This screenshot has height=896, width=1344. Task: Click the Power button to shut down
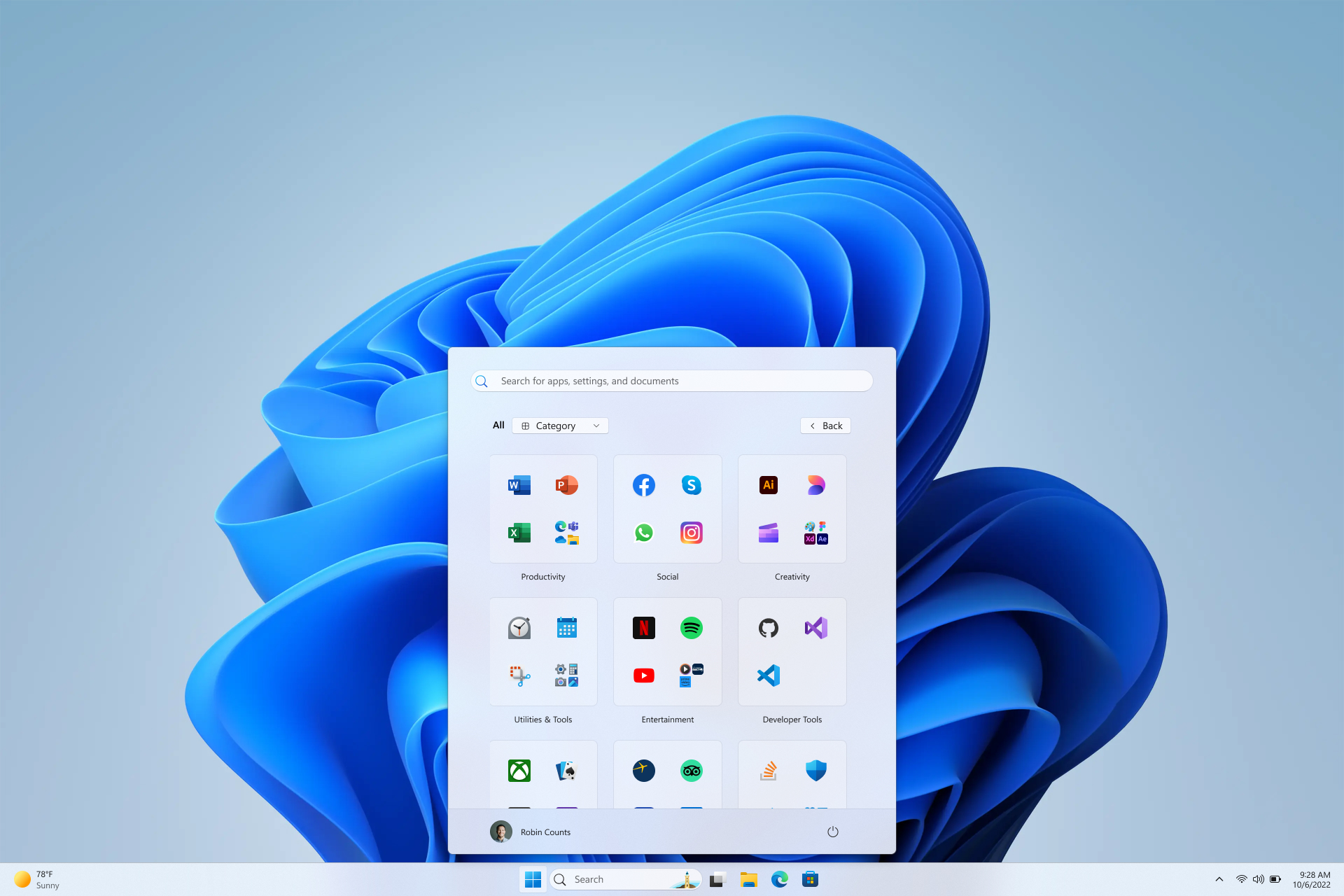pos(833,831)
